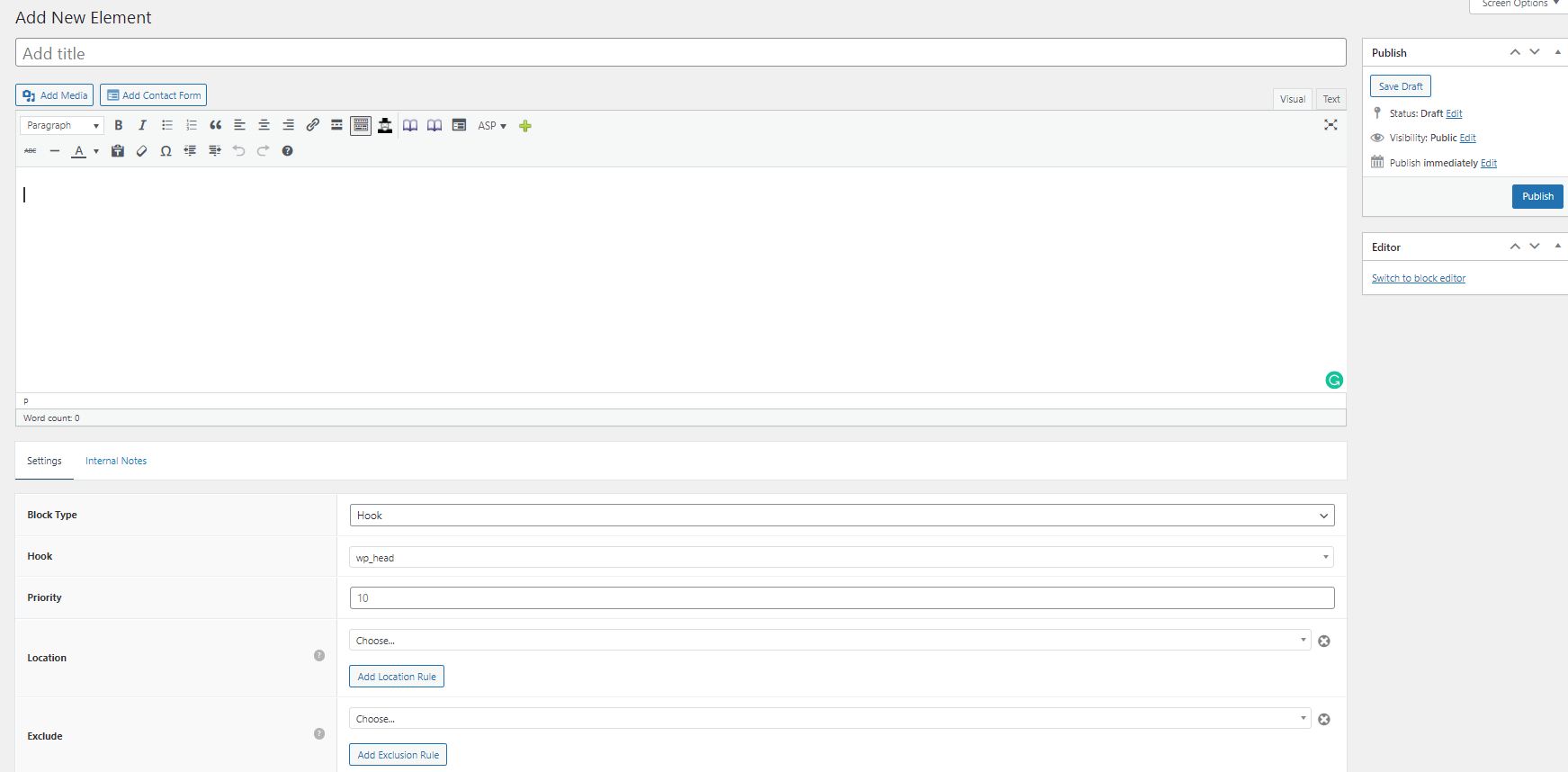The image size is (1568, 772).
Task: Align text right
Action: tap(288, 125)
